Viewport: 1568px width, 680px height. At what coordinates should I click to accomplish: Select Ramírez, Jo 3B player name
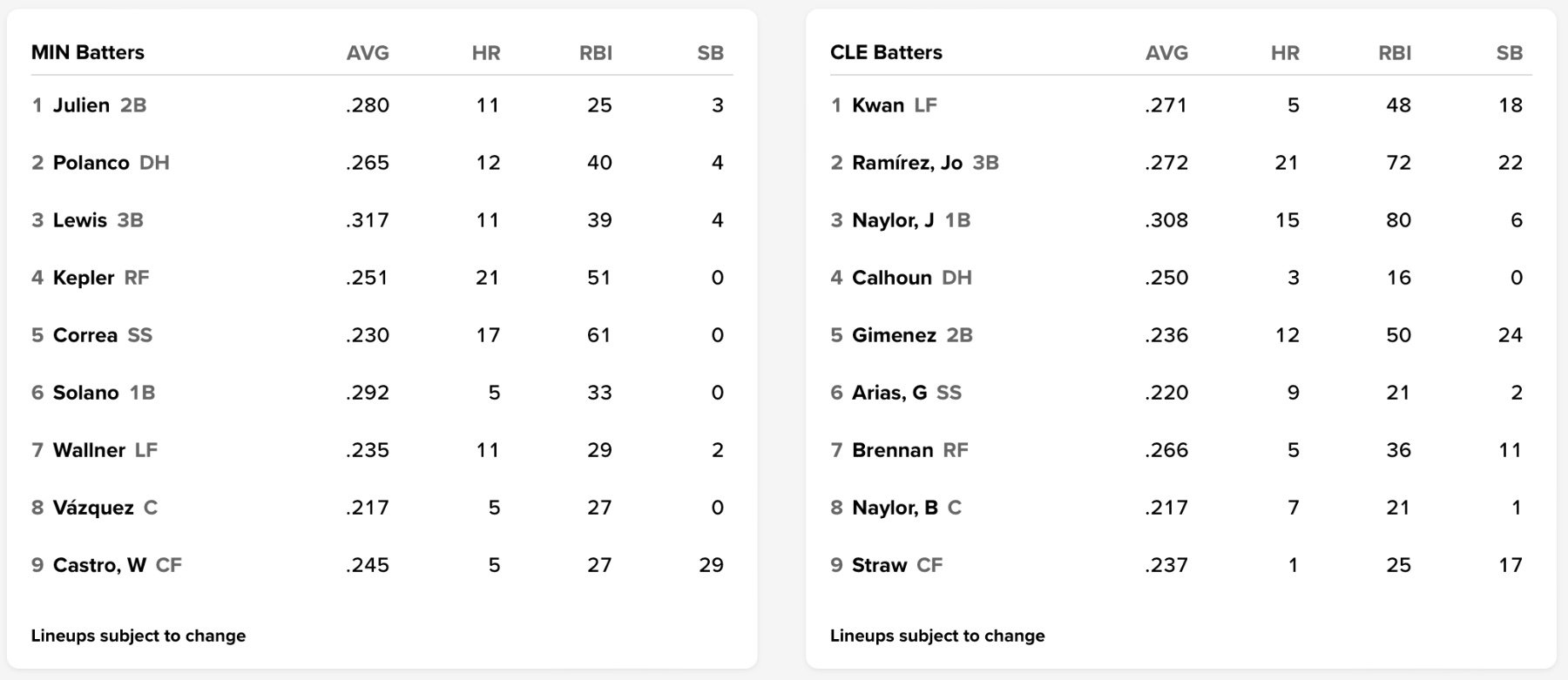pos(907,163)
